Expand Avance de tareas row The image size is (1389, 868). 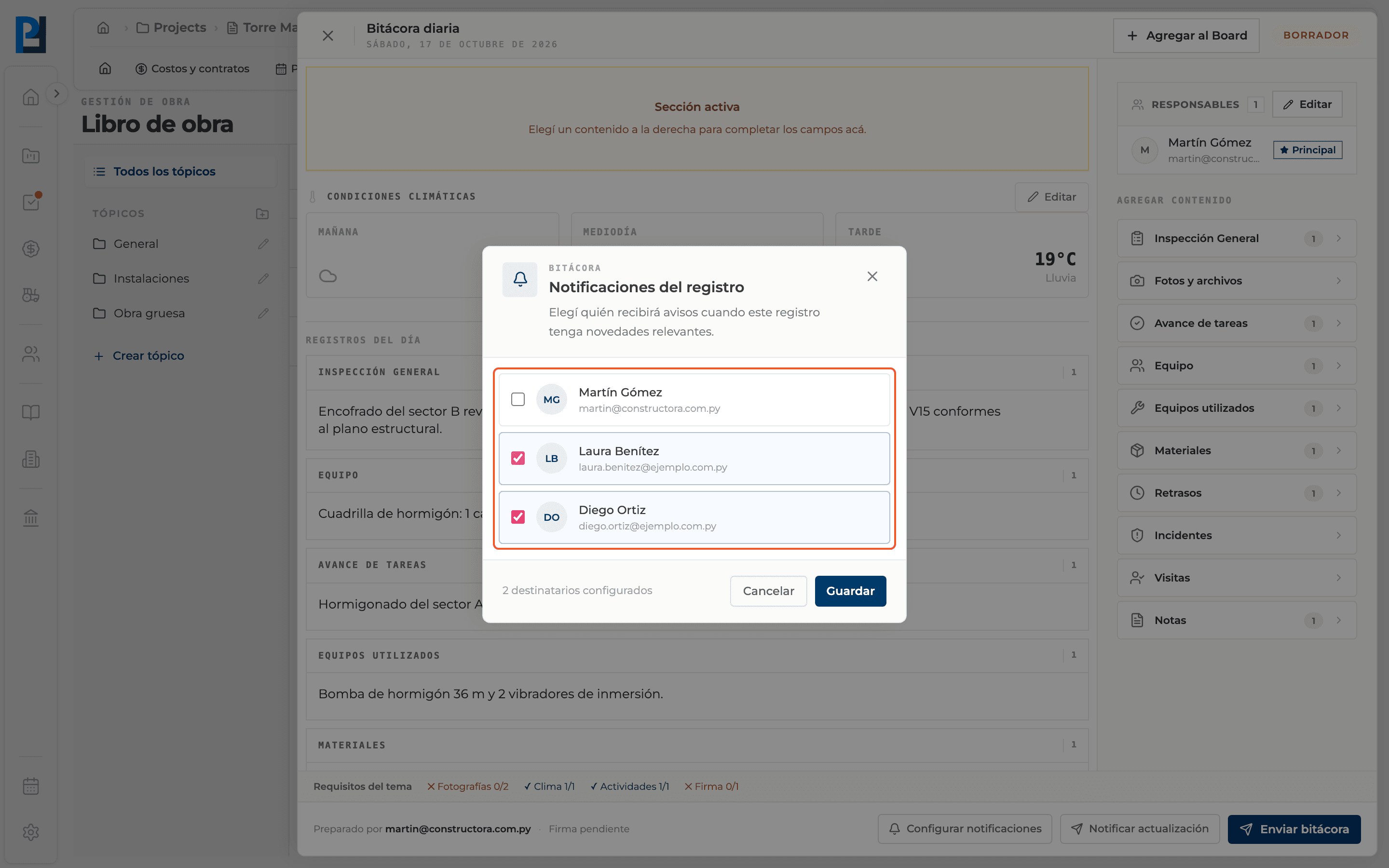[x=1236, y=323]
